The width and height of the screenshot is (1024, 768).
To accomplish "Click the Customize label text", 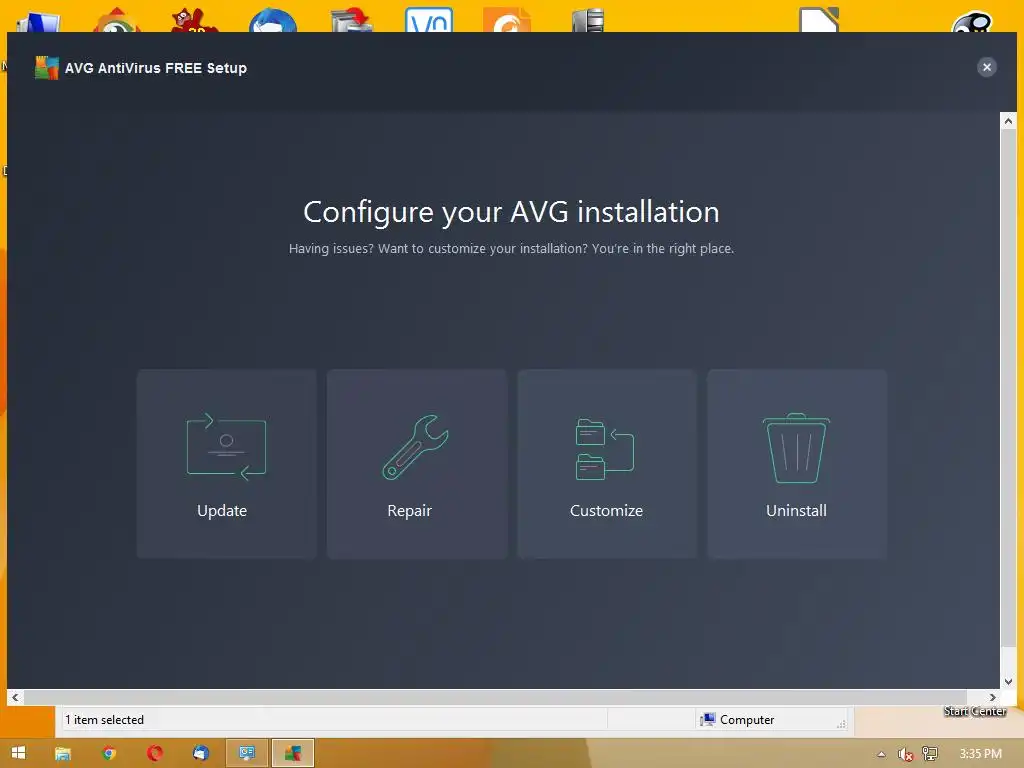I will point(606,511).
